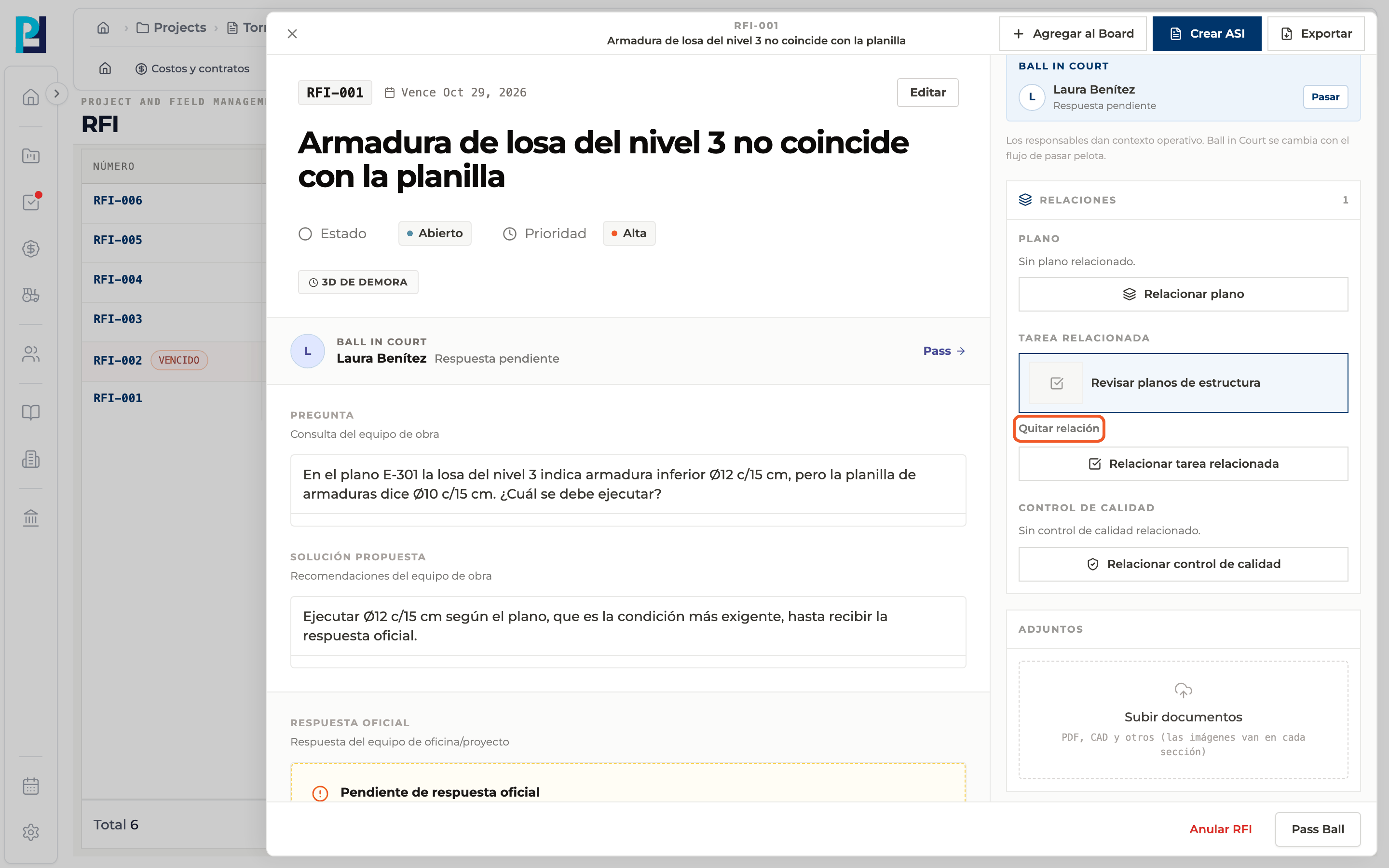This screenshot has width=1389, height=868.
Task: Click the Exportar button
Action: click(1316, 34)
